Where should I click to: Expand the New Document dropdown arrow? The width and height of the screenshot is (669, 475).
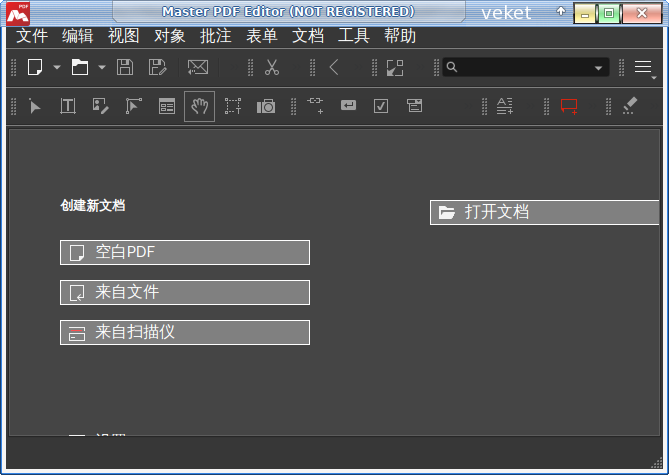pos(57,67)
